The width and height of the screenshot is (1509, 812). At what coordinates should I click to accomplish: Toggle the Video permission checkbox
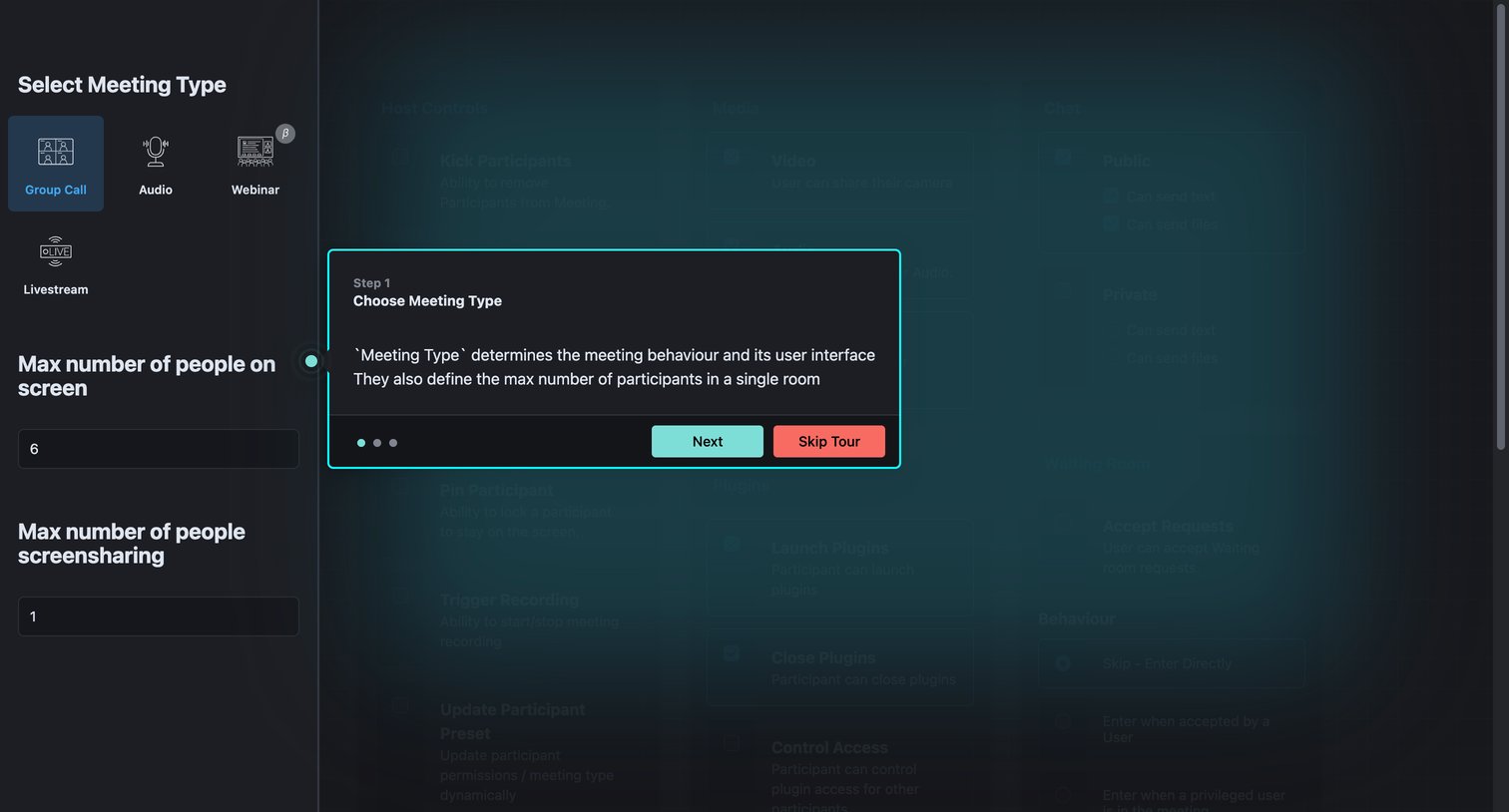point(732,157)
